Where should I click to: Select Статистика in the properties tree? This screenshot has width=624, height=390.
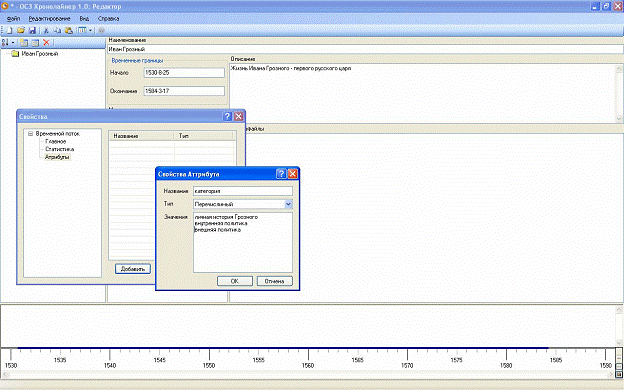click(60, 149)
